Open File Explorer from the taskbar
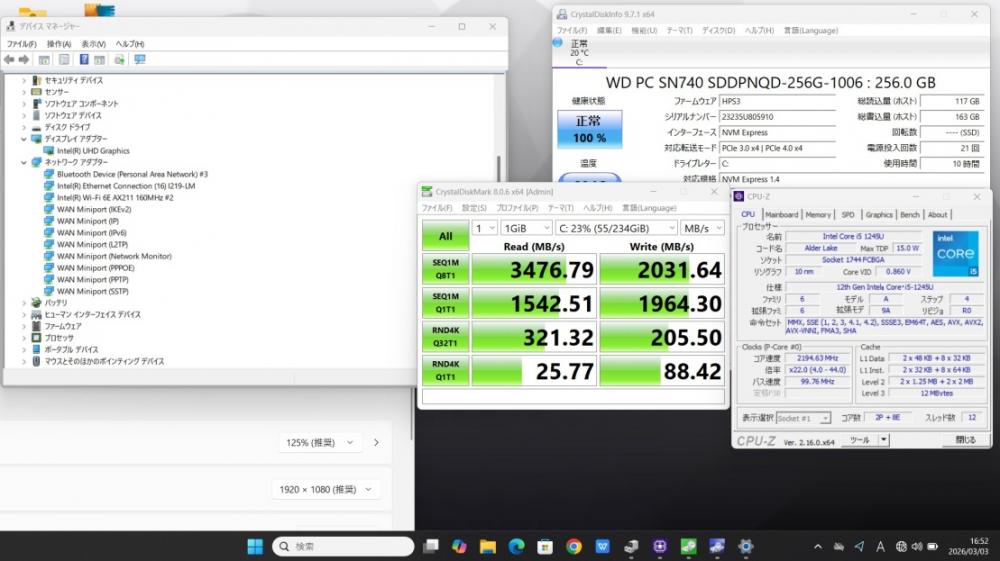 click(488, 546)
